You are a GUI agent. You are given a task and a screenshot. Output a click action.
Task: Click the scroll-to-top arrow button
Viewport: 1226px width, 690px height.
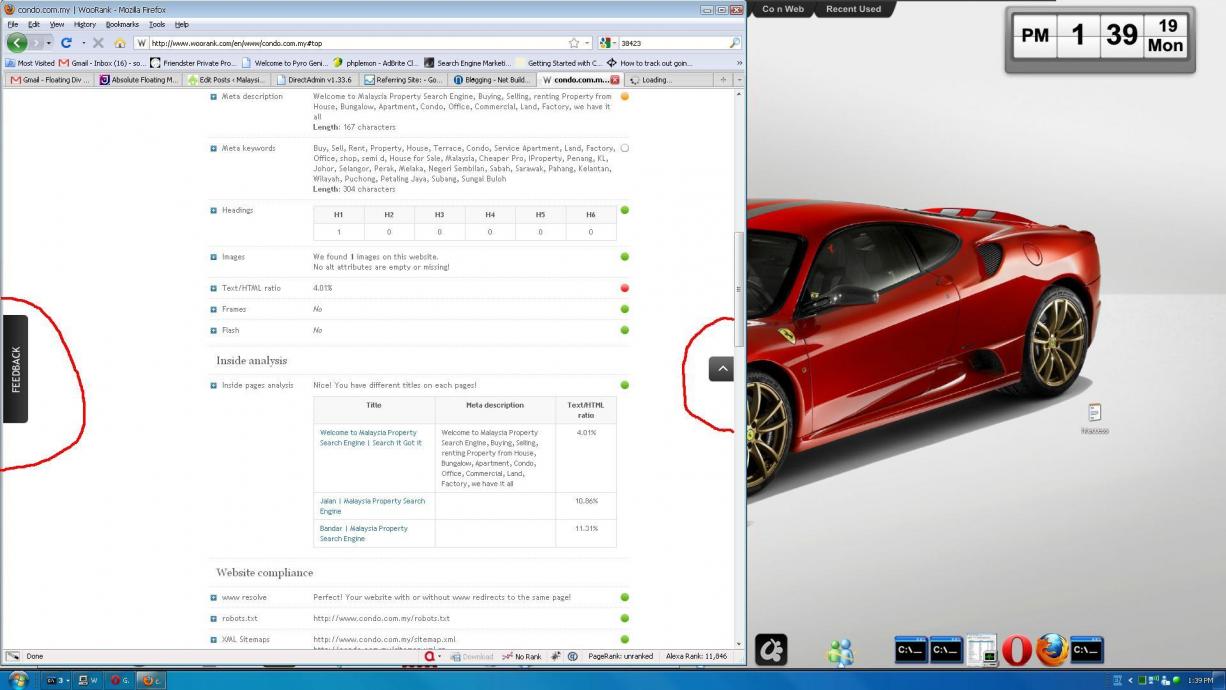[721, 369]
